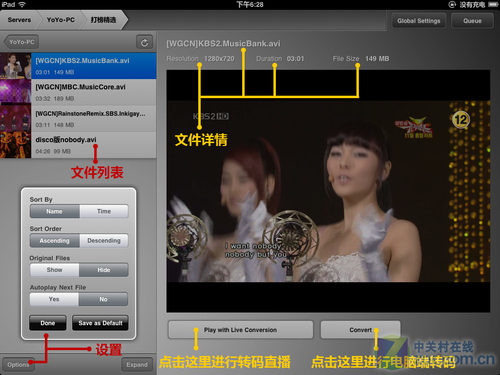Set sort order to Ascending
The image size is (500, 375).
[54, 241]
